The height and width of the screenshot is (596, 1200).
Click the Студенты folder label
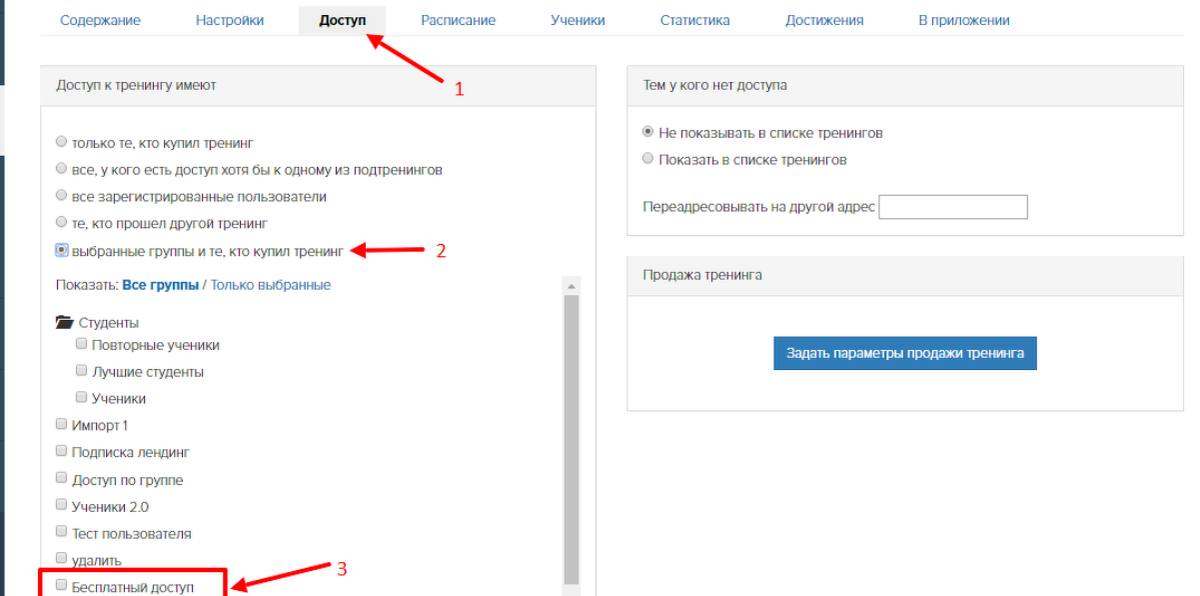(x=108, y=323)
